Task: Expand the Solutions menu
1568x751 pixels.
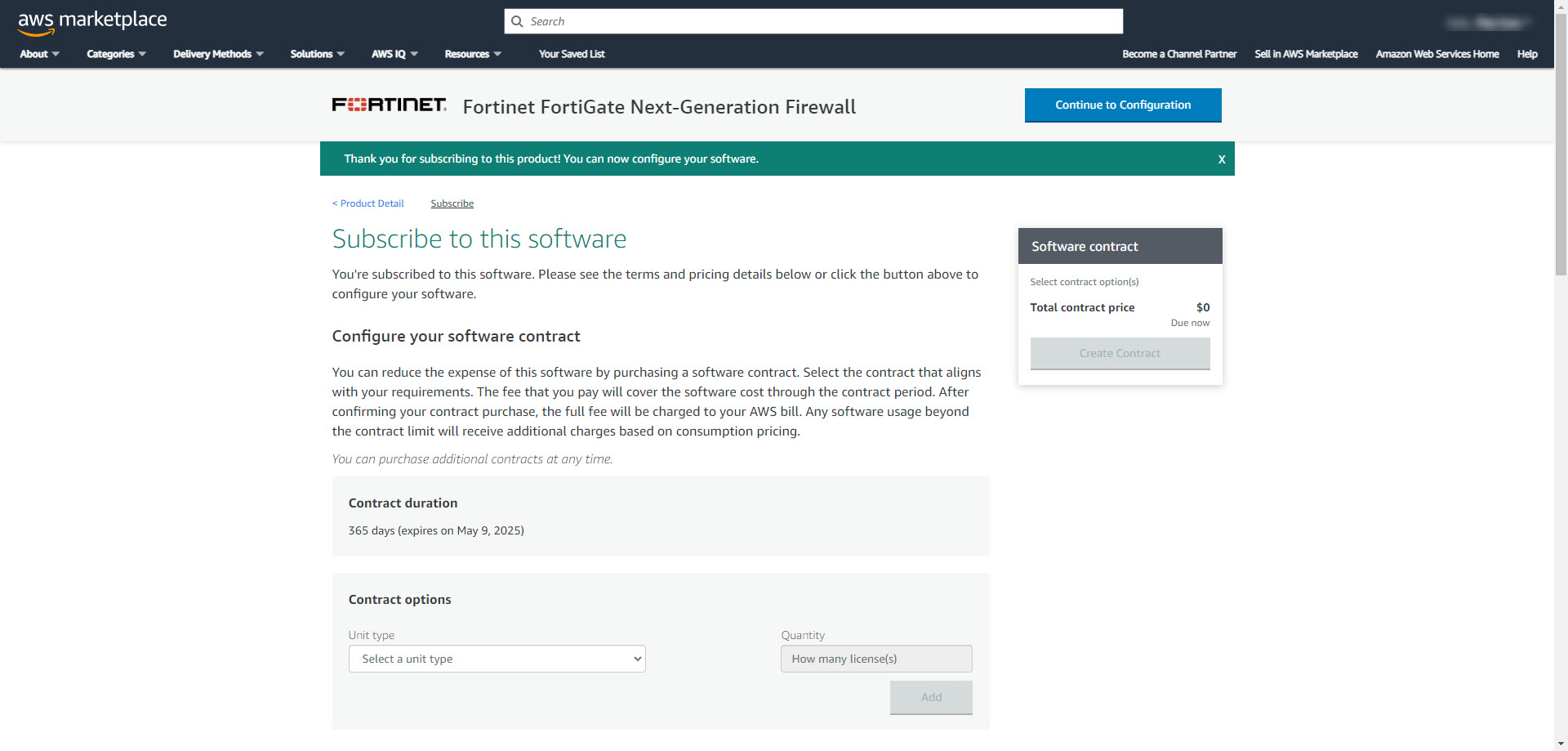Action: [x=317, y=54]
